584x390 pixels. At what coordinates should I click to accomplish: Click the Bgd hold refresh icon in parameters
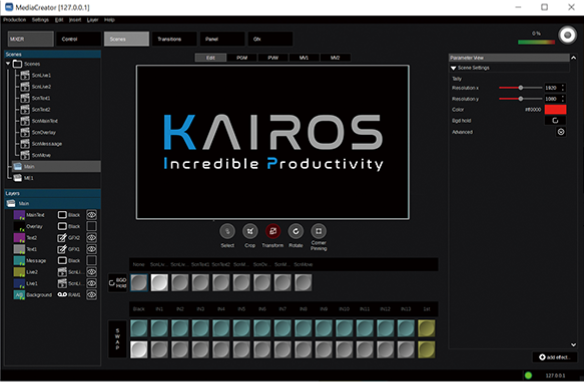555,120
